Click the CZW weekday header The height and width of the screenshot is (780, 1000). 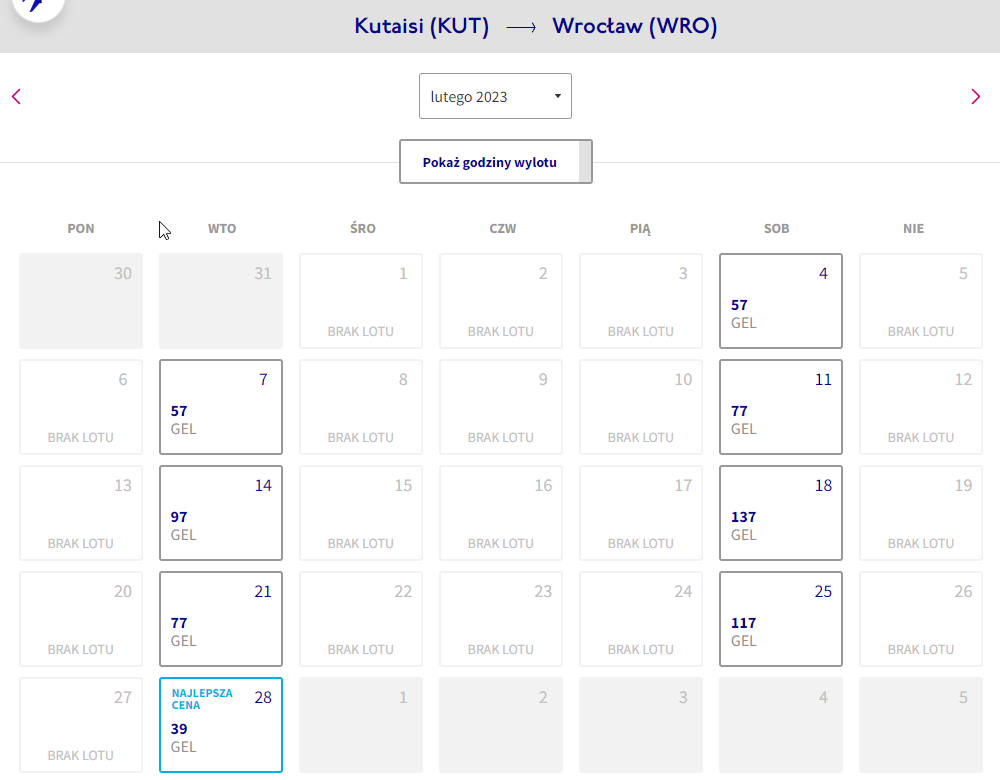(x=503, y=228)
